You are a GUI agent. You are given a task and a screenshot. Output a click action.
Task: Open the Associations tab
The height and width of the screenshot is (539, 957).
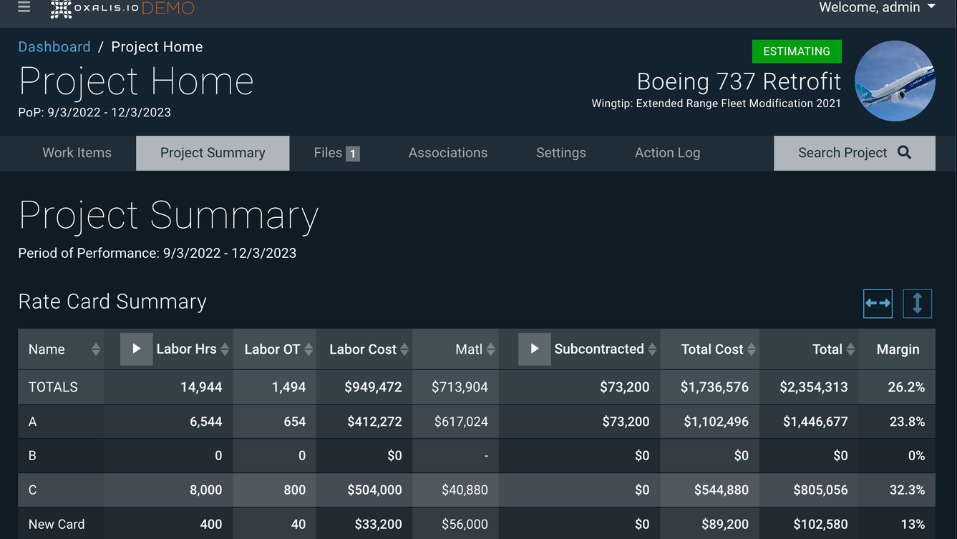(448, 153)
